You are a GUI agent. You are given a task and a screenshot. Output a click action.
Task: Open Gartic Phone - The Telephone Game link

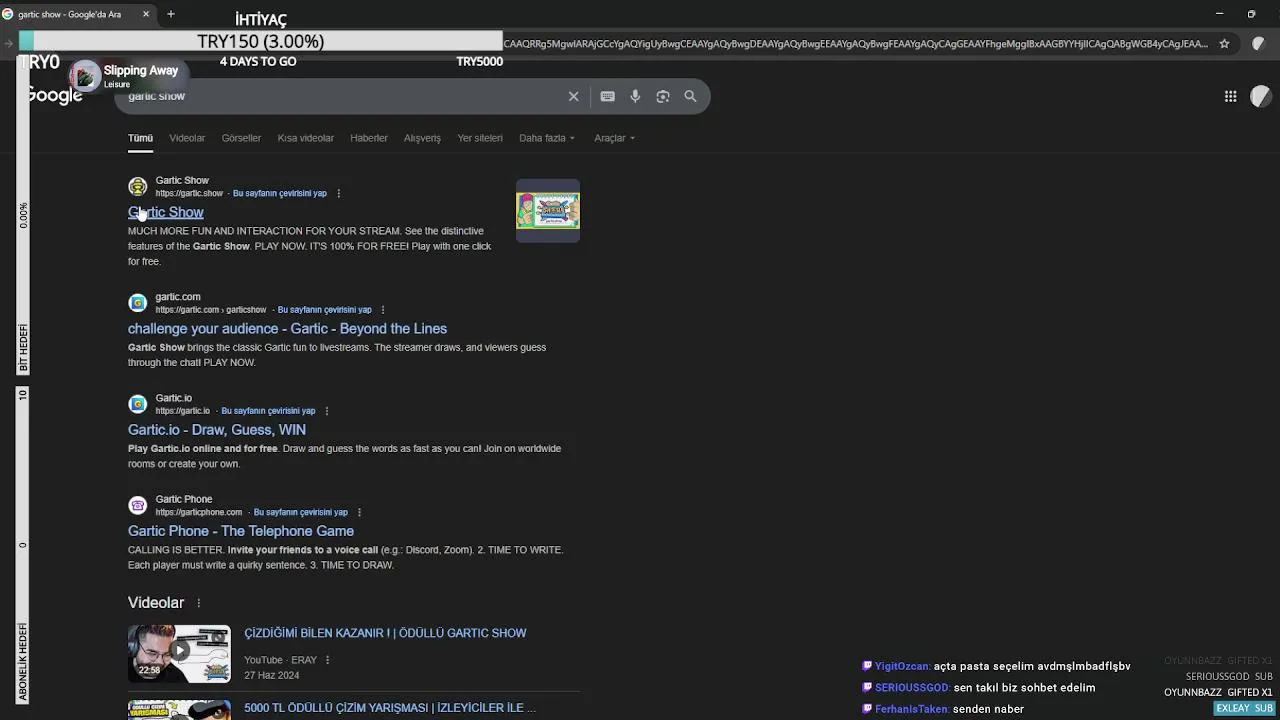point(241,531)
